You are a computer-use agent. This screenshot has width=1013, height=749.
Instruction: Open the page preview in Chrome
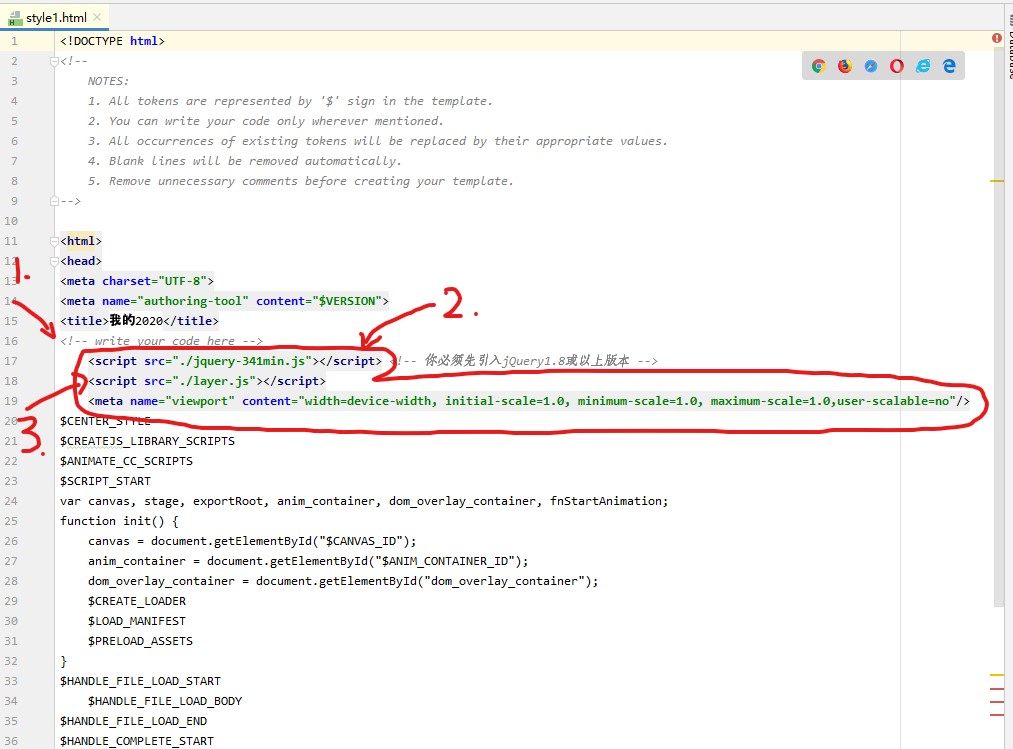point(819,66)
